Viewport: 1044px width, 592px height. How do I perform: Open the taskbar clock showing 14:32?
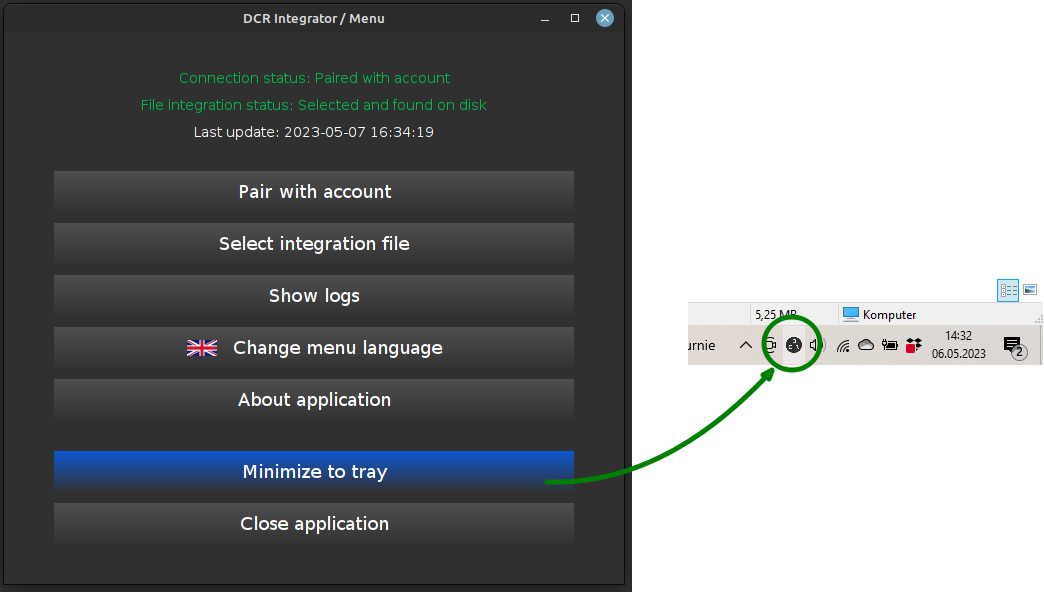click(x=958, y=344)
